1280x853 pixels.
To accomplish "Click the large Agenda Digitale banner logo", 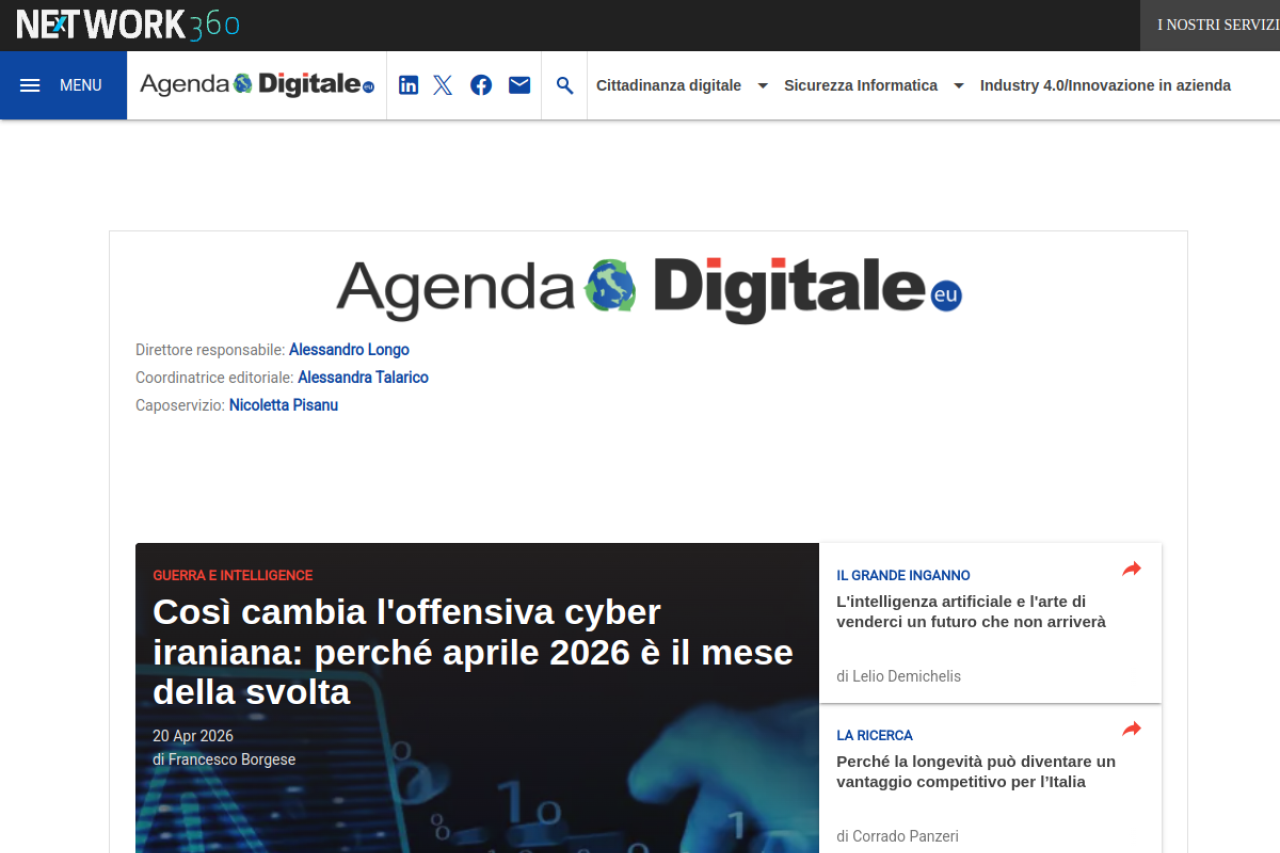I will pyautogui.click(x=648, y=288).
